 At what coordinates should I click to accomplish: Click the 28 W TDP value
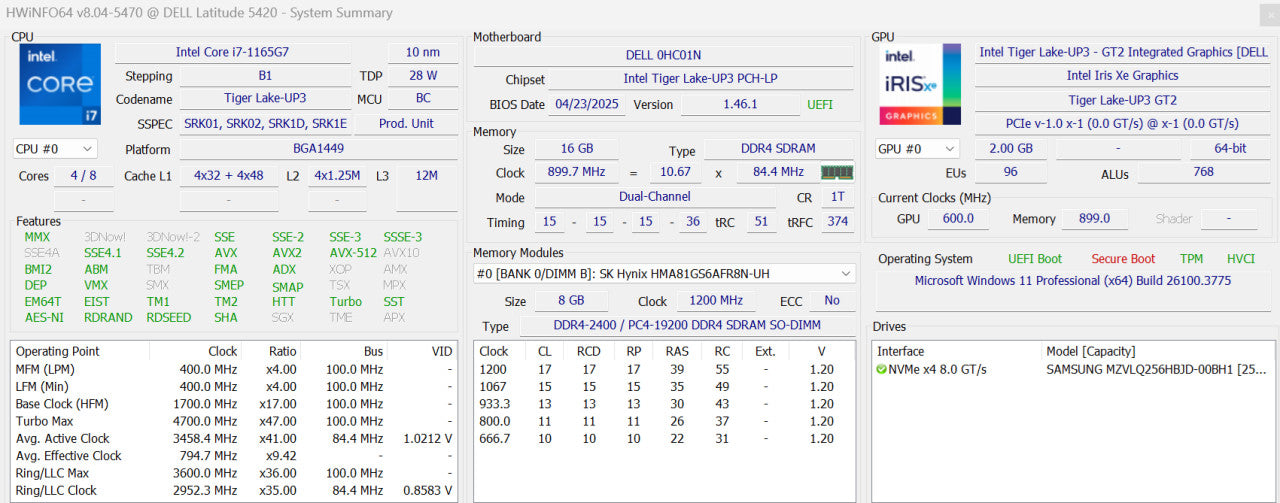[423, 75]
